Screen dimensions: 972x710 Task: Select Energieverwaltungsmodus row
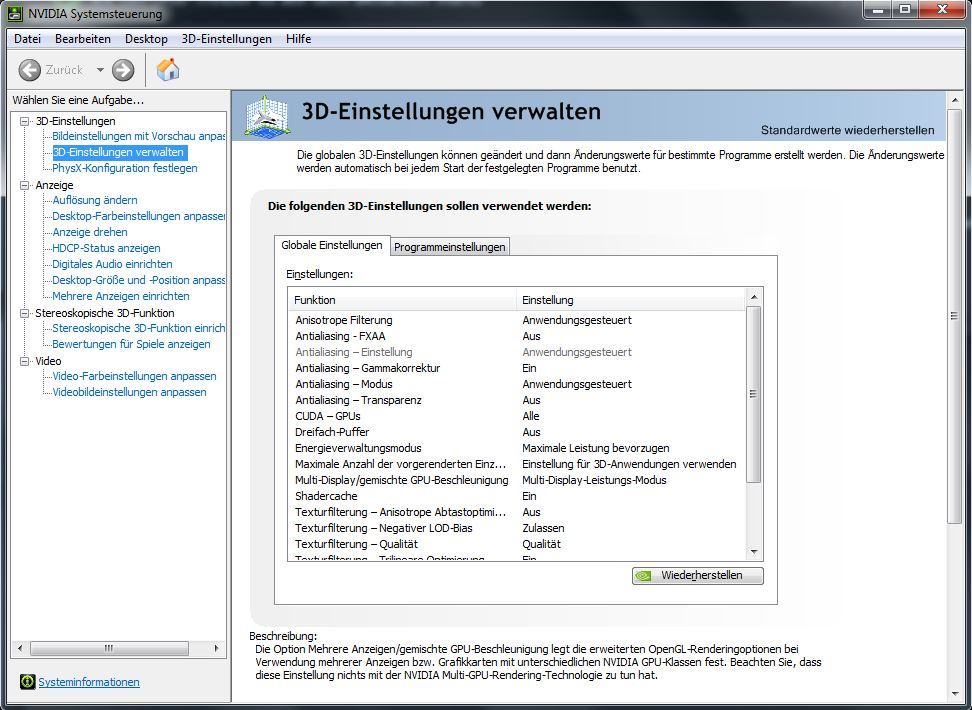coord(518,448)
